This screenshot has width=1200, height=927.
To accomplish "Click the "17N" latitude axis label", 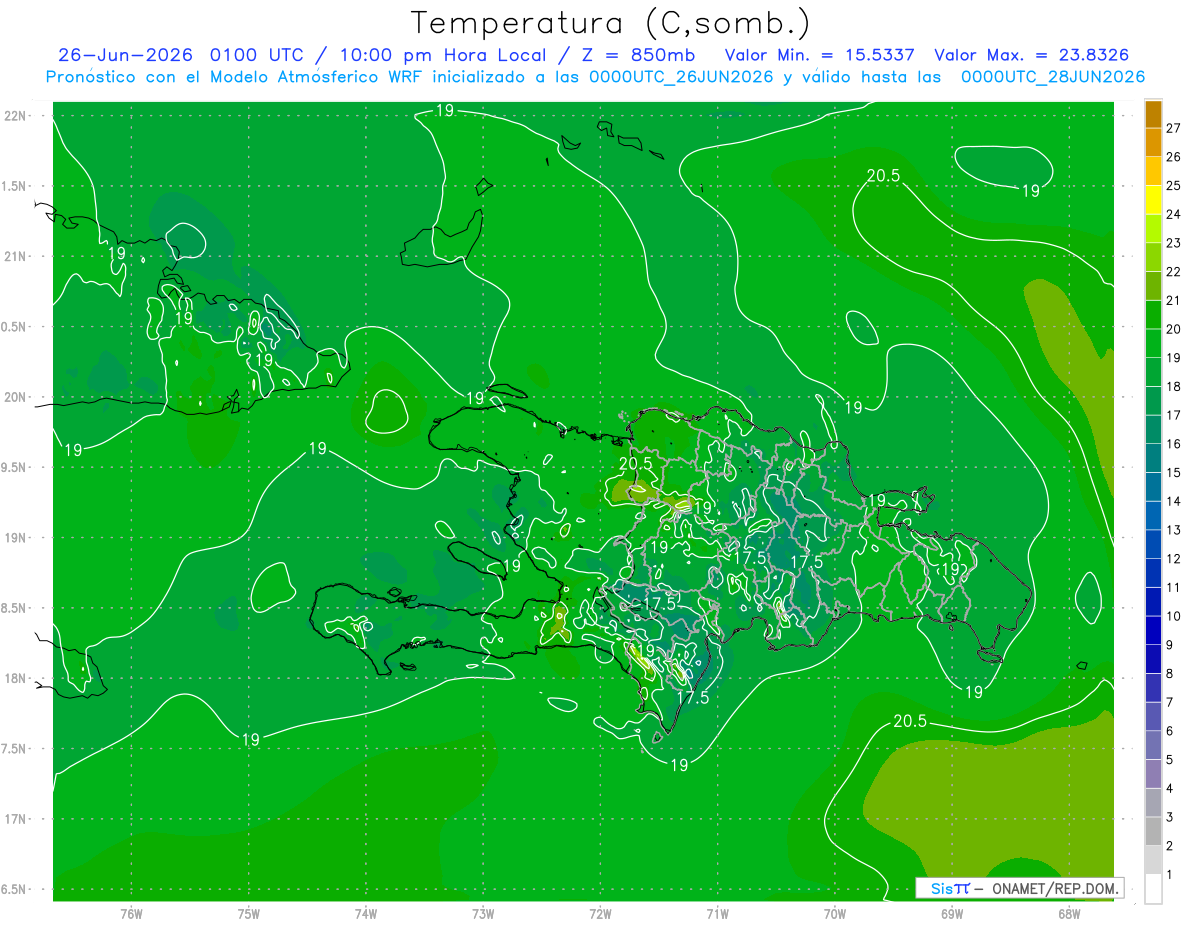I will coord(15,820).
